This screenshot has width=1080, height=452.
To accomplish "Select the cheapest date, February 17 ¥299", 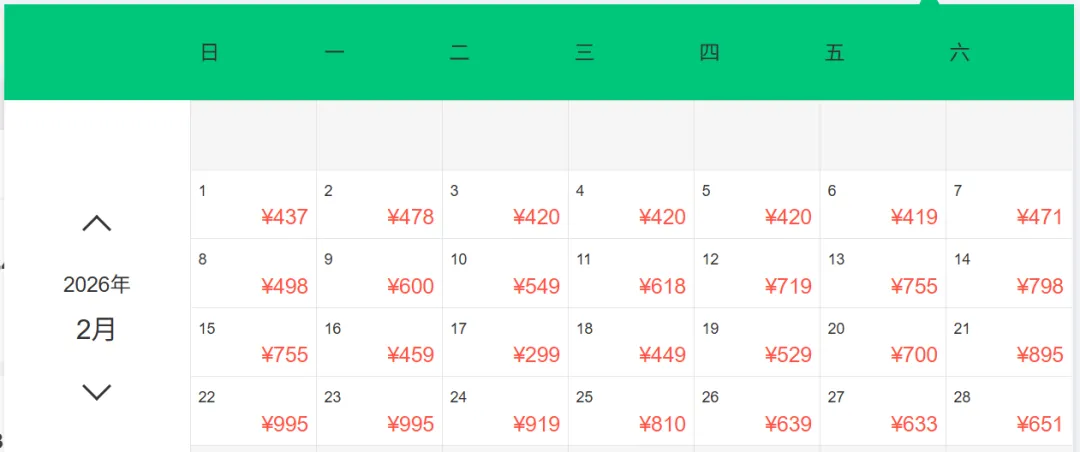I will pyautogui.click(x=505, y=343).
